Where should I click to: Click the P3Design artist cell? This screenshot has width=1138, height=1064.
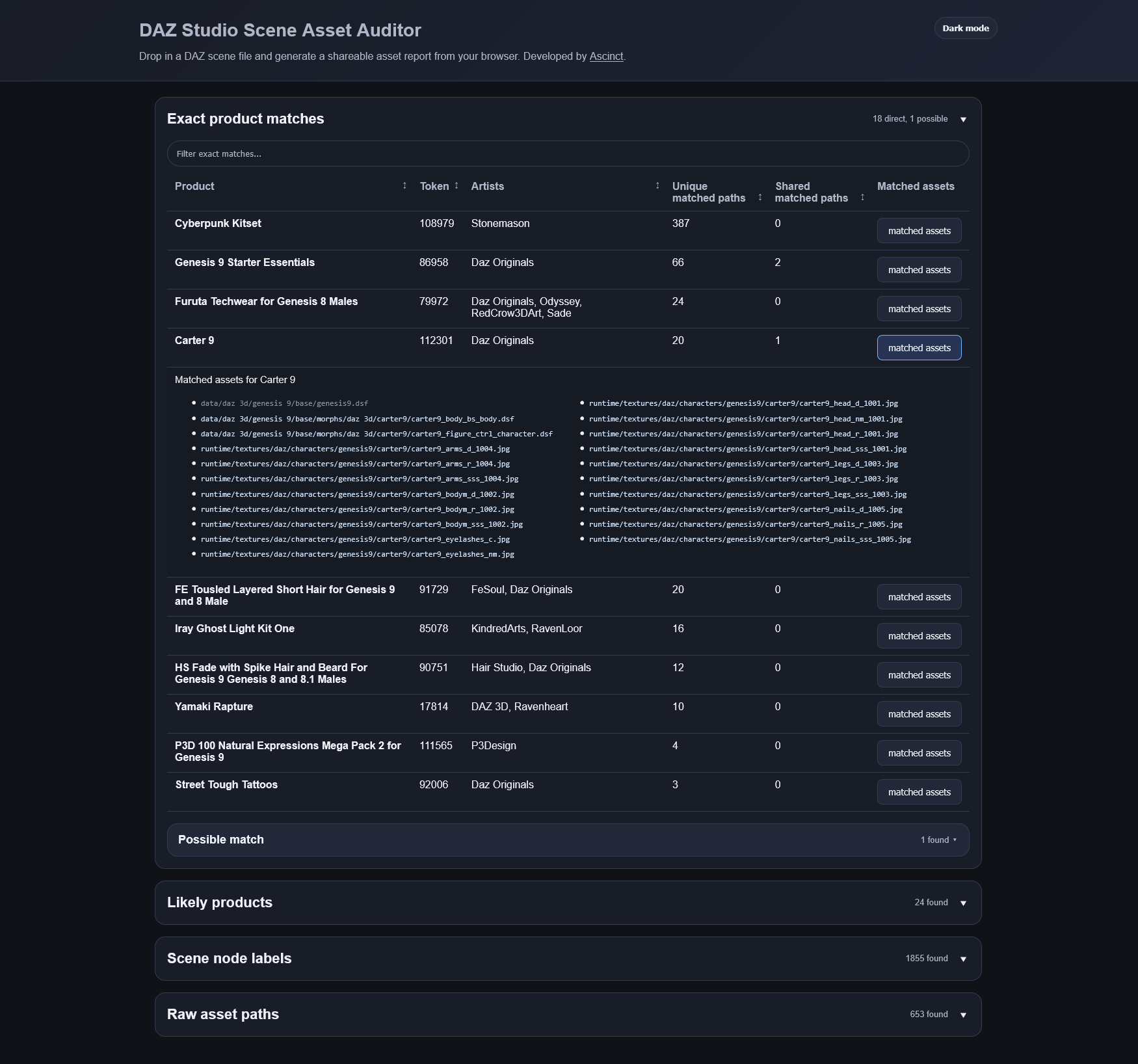[x=494, y=745]
